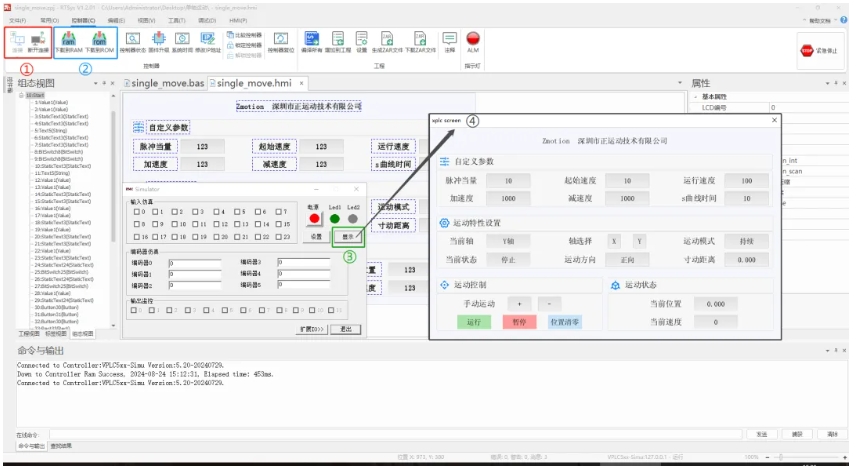The height and width of the screenshot is (471, 856).
Task: Click gray Led2 indicator in Simulator
Action: click(353, 219)
